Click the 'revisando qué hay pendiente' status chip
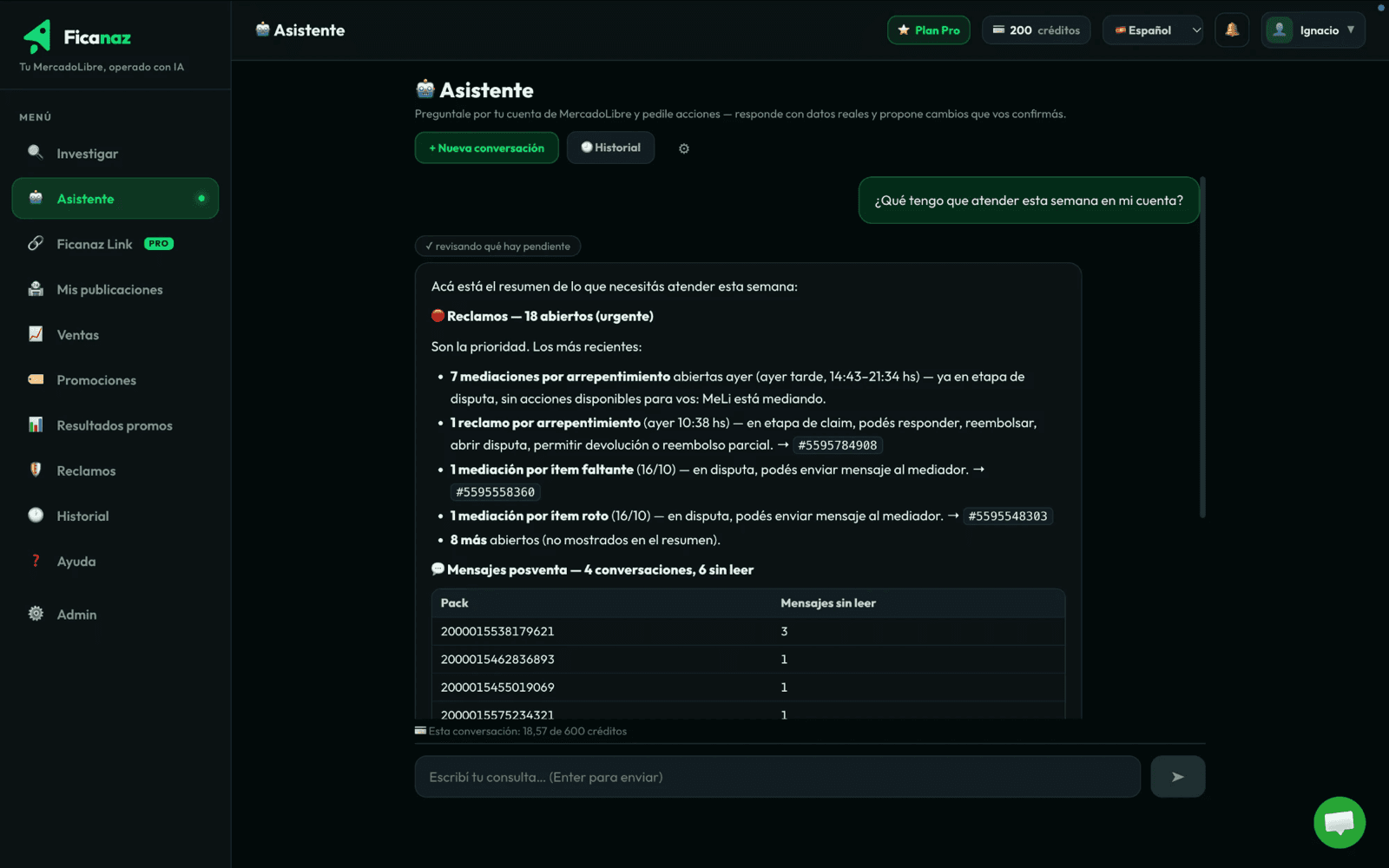This screenshot has width=1389, height=868. (497, 247)
